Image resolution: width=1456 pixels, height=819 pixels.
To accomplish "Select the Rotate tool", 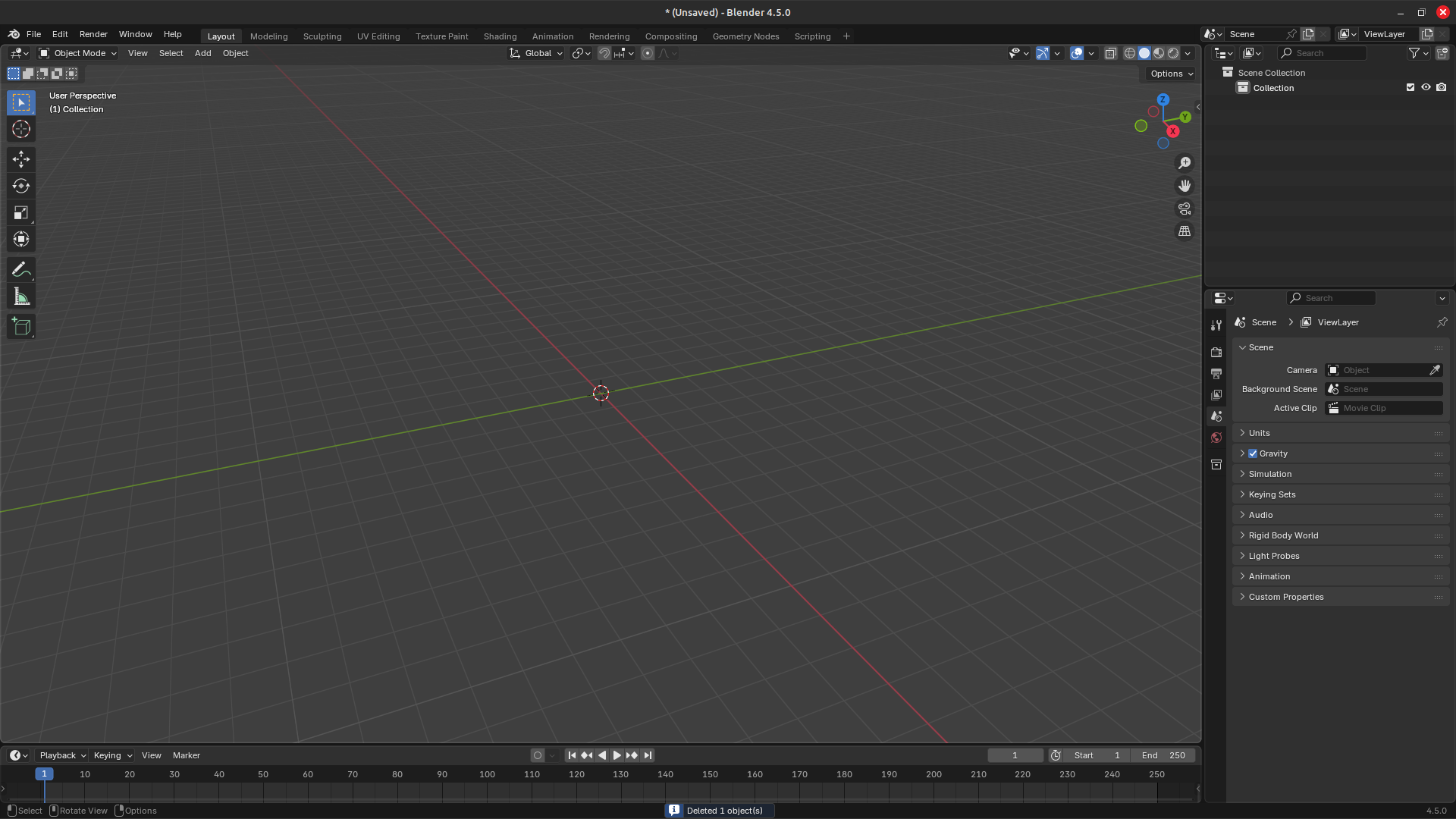I will pyautogui.click(x=21, y=186).
